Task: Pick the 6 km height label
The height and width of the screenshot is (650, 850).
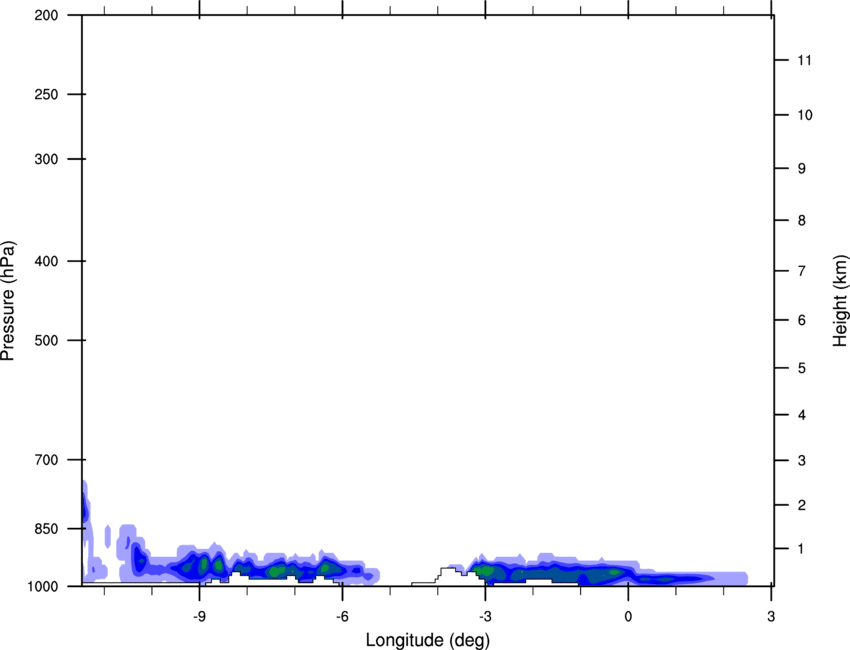Action: pos(802,320)
